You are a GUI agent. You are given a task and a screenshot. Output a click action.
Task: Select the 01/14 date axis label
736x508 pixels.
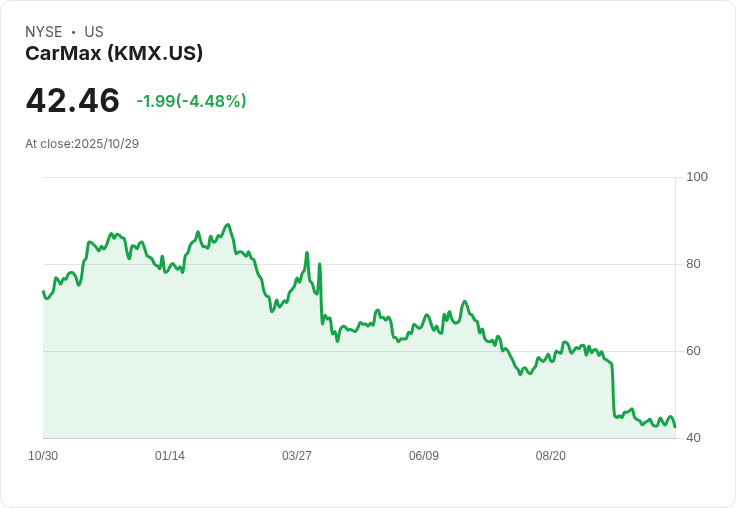[x=170, y=456]
